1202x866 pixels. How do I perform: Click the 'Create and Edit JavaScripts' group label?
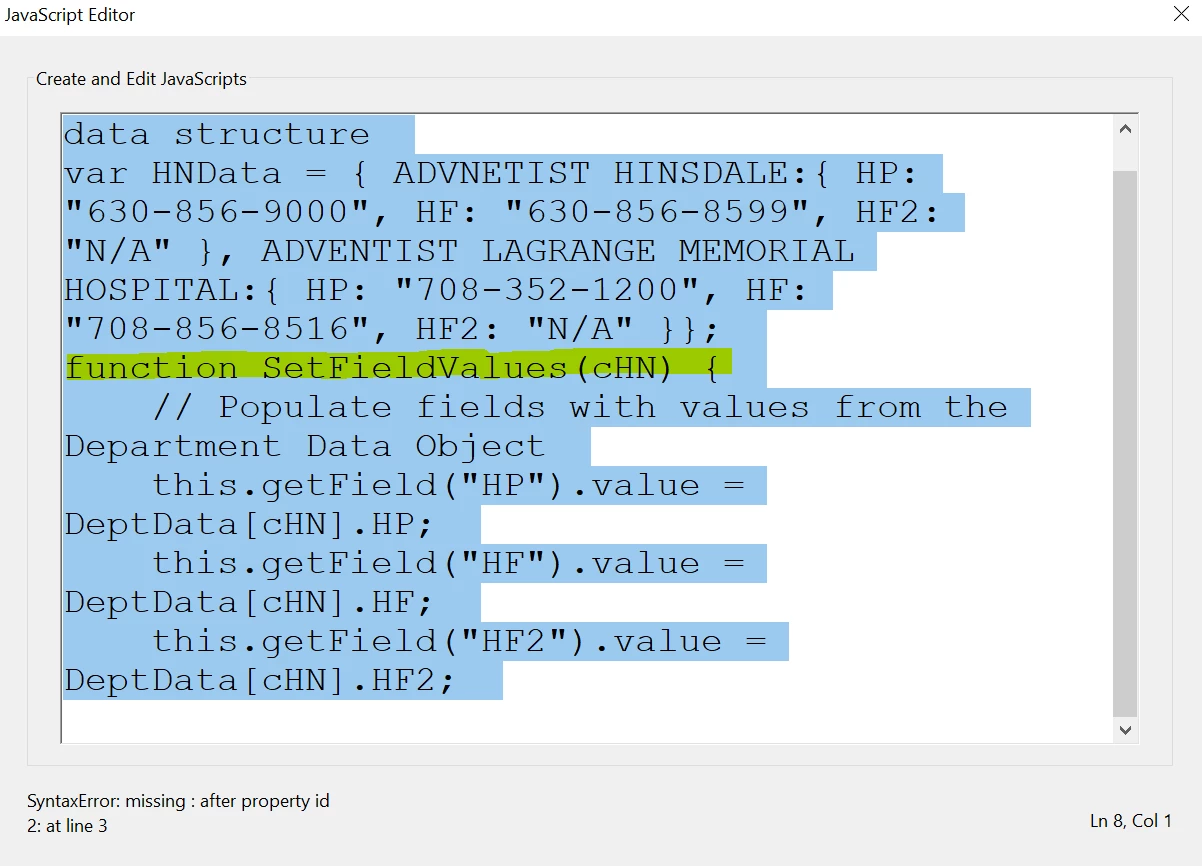point(141,79)
